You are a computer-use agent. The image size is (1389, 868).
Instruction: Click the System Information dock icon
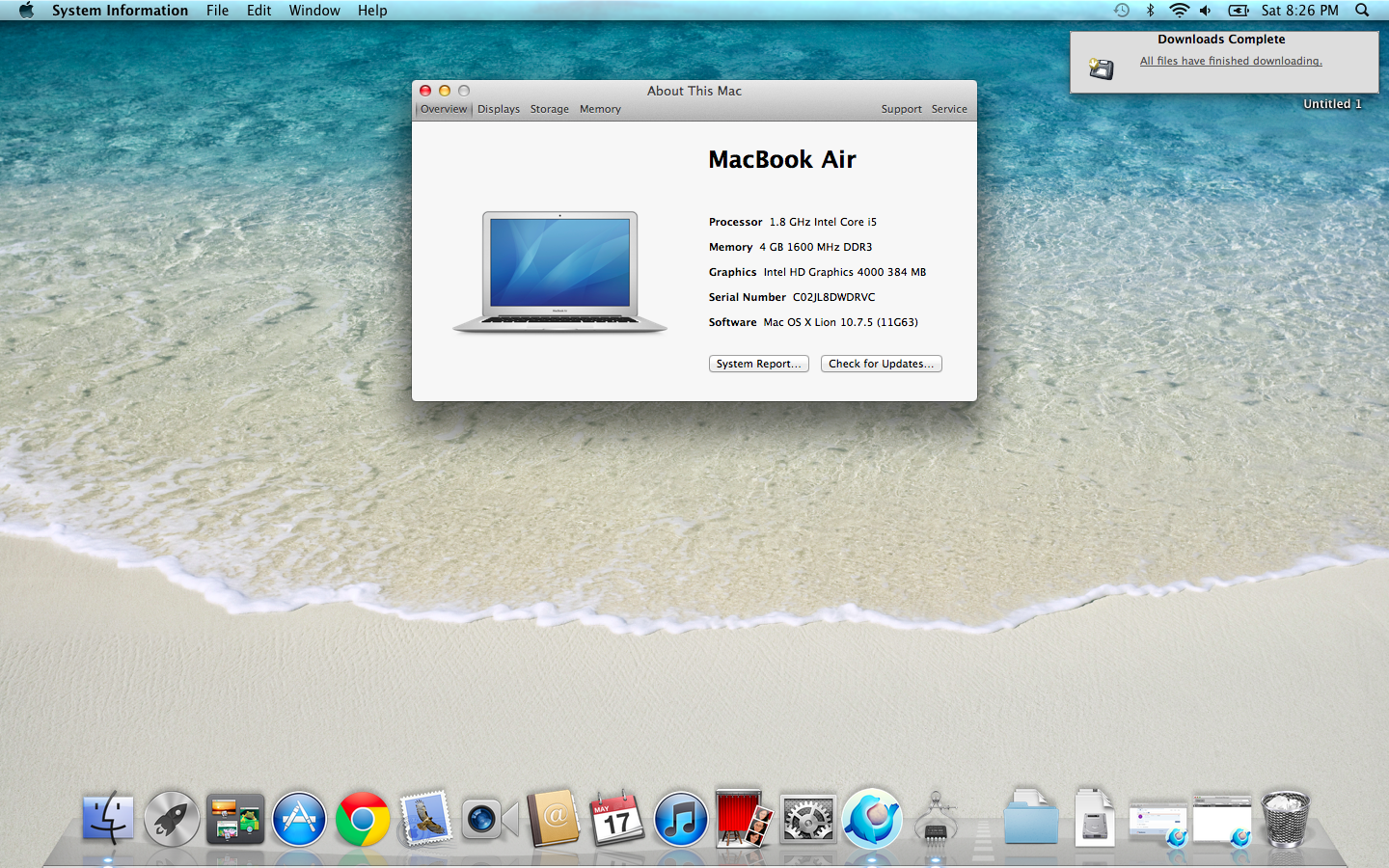(x=935, y=819)
